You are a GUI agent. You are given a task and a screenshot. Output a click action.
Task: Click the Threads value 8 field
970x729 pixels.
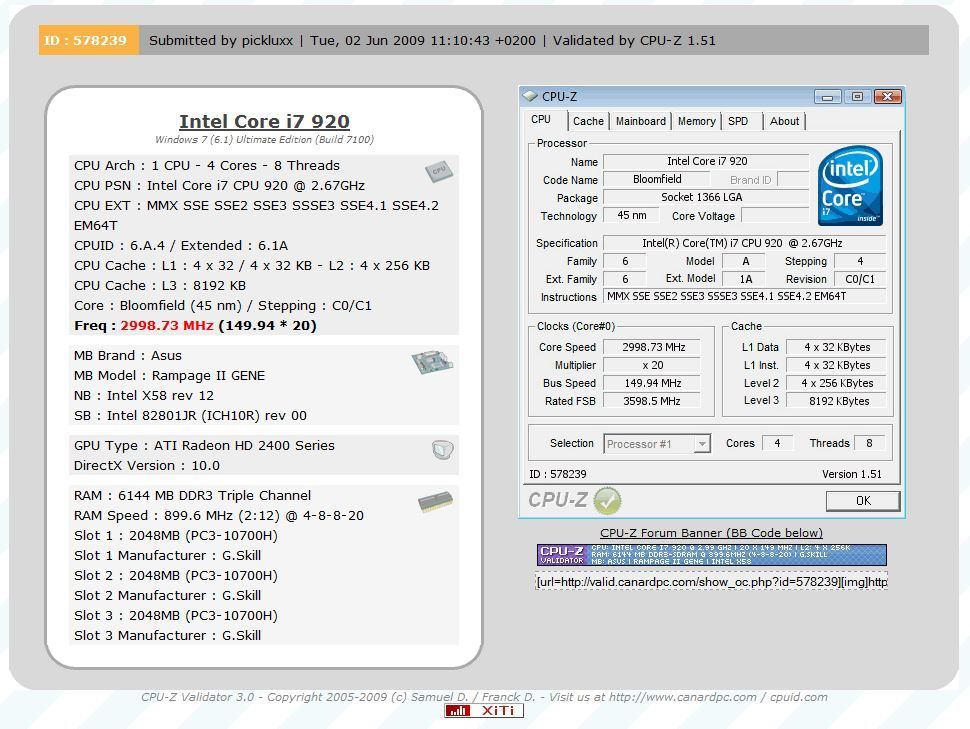(x=869, y=443)
